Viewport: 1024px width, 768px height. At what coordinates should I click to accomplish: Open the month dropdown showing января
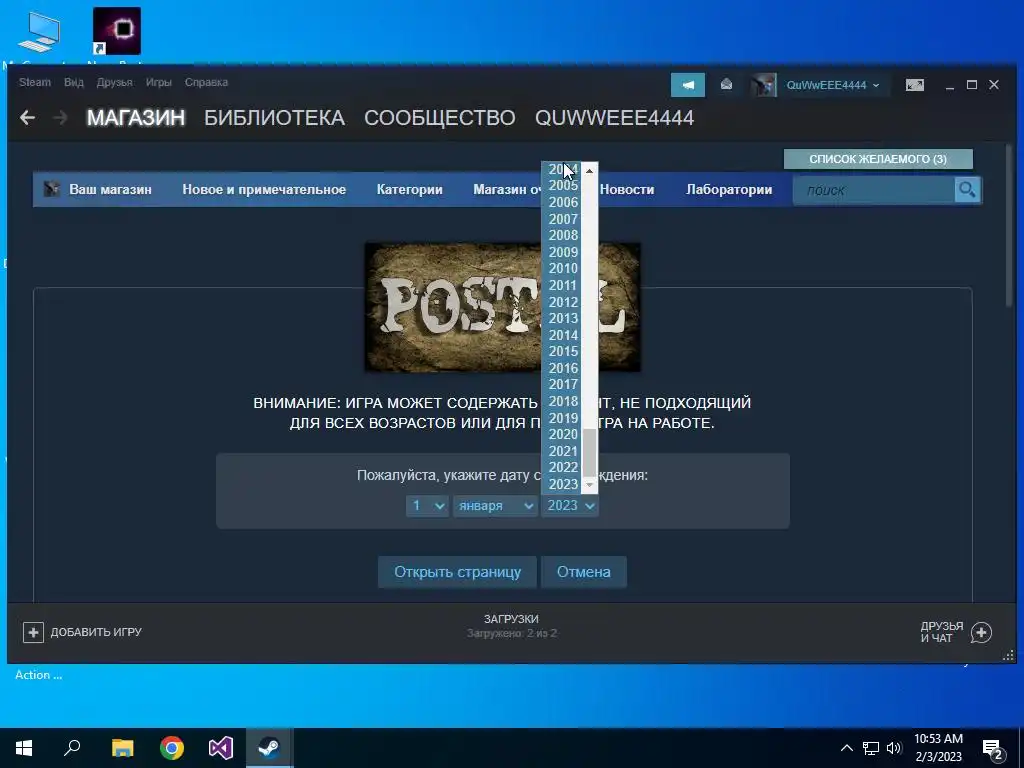point(495,505)
